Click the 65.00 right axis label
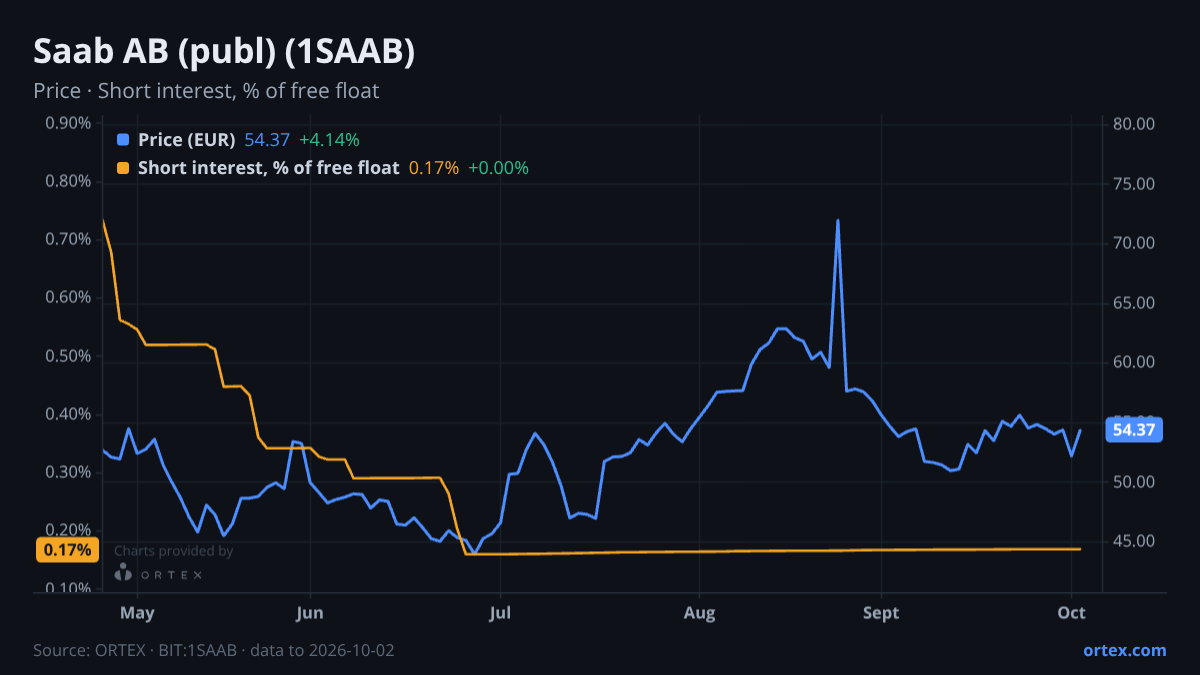The width and height of the screenshot is (1200, 675). pyautogui.click(x=1134, y=303)
